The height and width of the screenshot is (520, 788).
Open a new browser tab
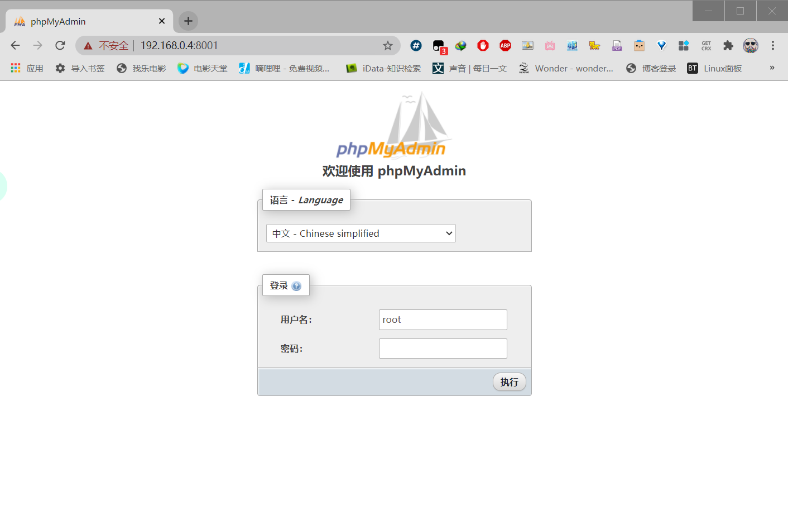(188, 21)
